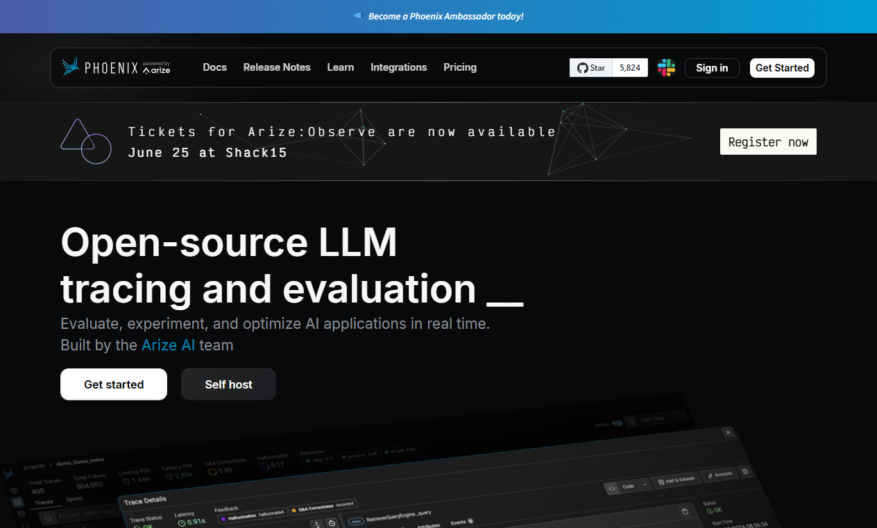Click the megaphone icon in top banner
Screen dimensions: 877x528
pyautogui.click(x=358, y=16)
